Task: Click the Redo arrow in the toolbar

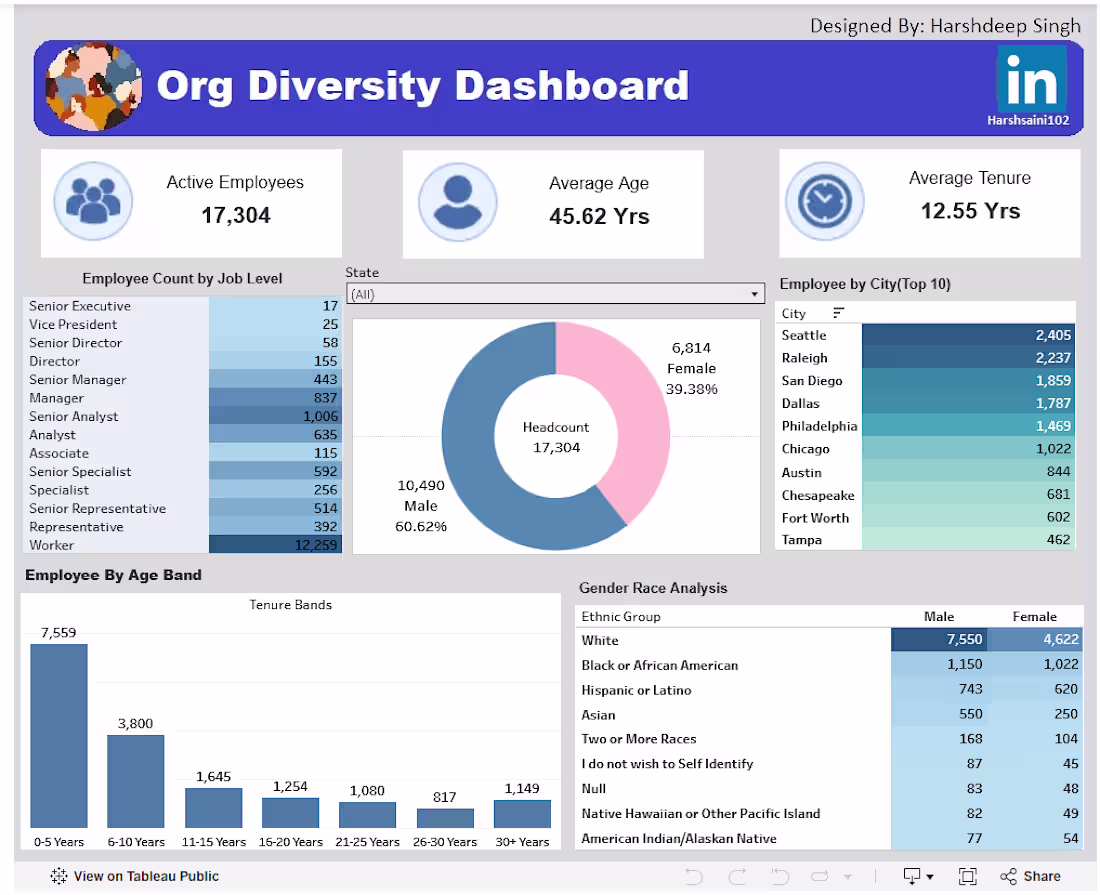Action: (x=737, y=876)
